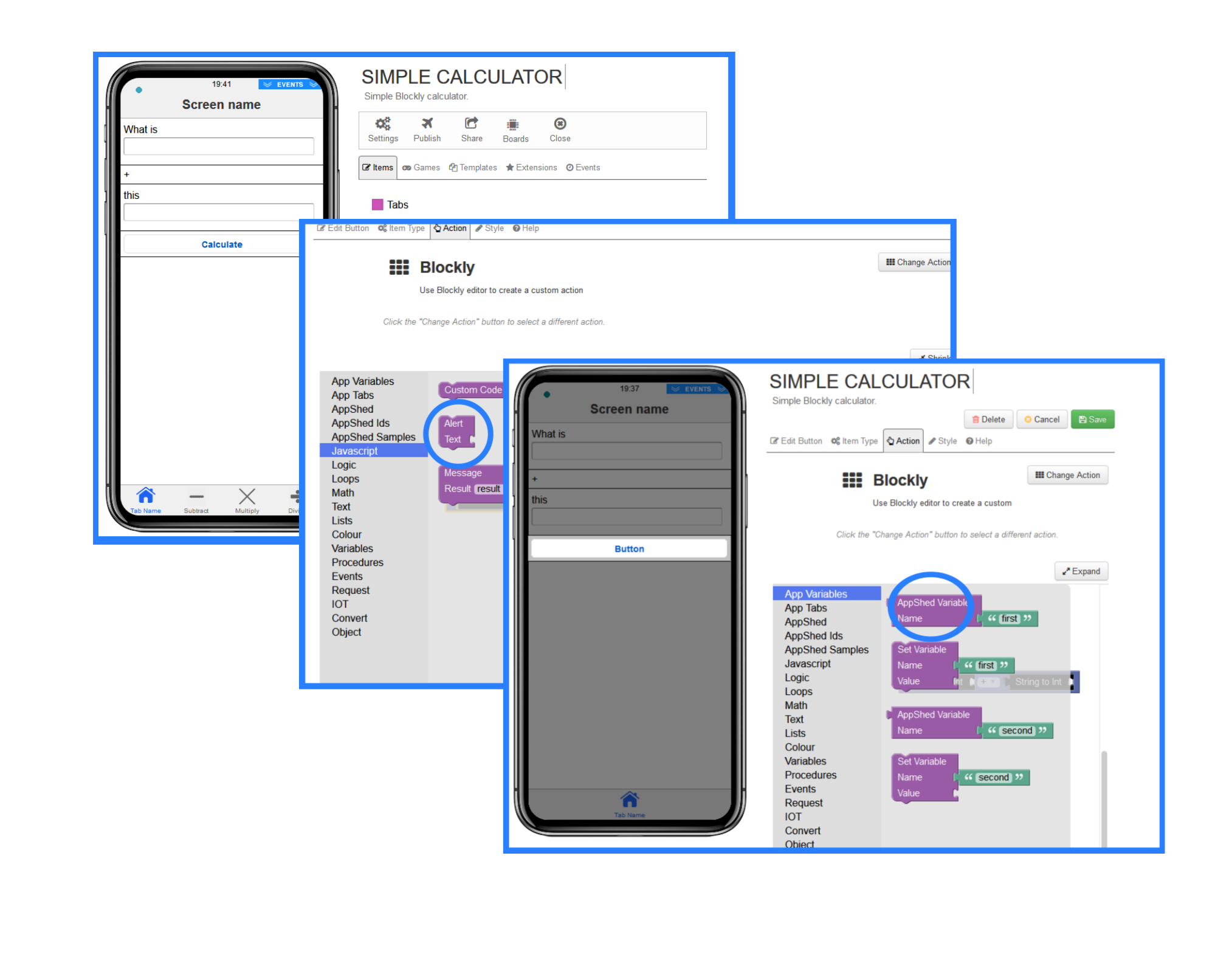Click the Blockly workspace vertical scrollbar
1232x957 pixels.
[x=1104, y=798]
